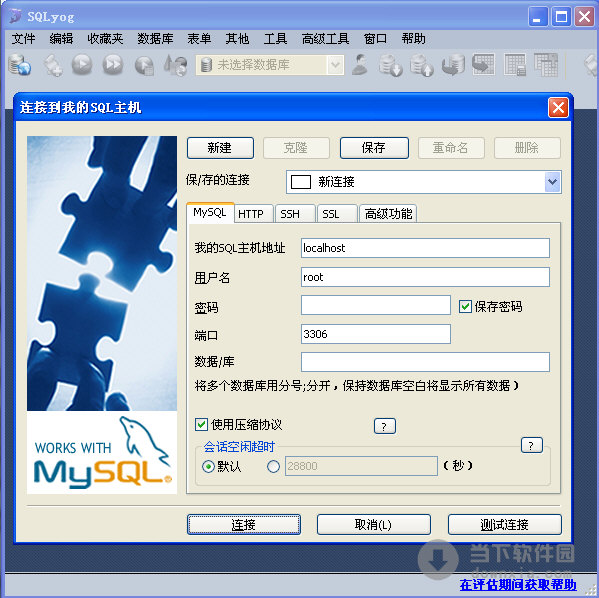Open the 帮助 menu

(x=413, y=39)
